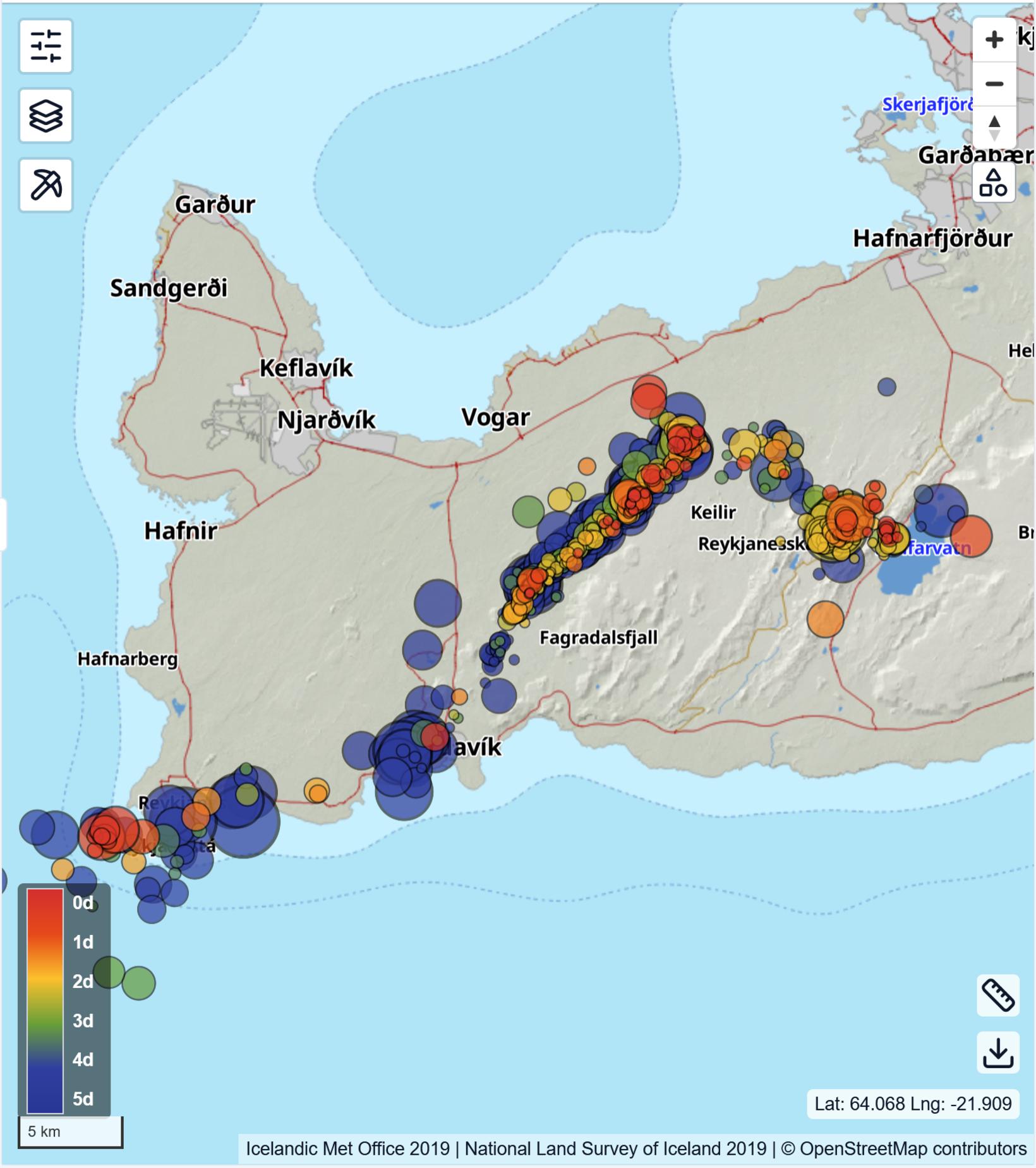Click the Hafnir label
Image resolution: width=1036 pixels, height=1168 pixels.
pyautogui.click(x=181, y=531)
